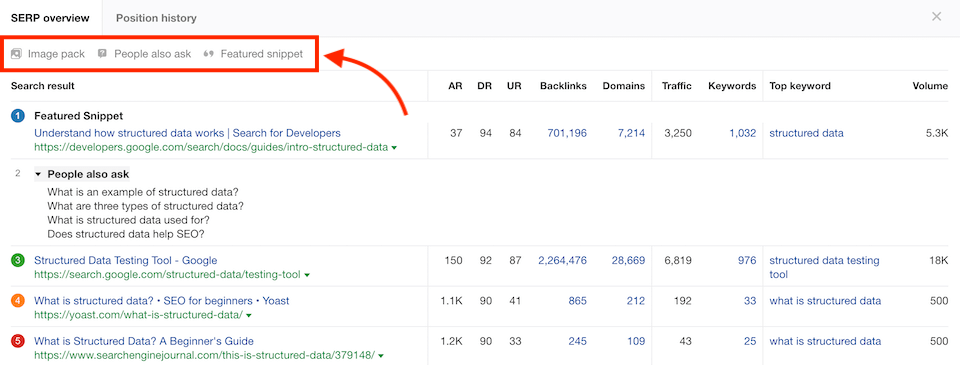Expand the searchenginejournal.com URL dropdown arrow
The height and width of the screenshot is (365, 960).
pyautogui.click(x=381, y=356)
